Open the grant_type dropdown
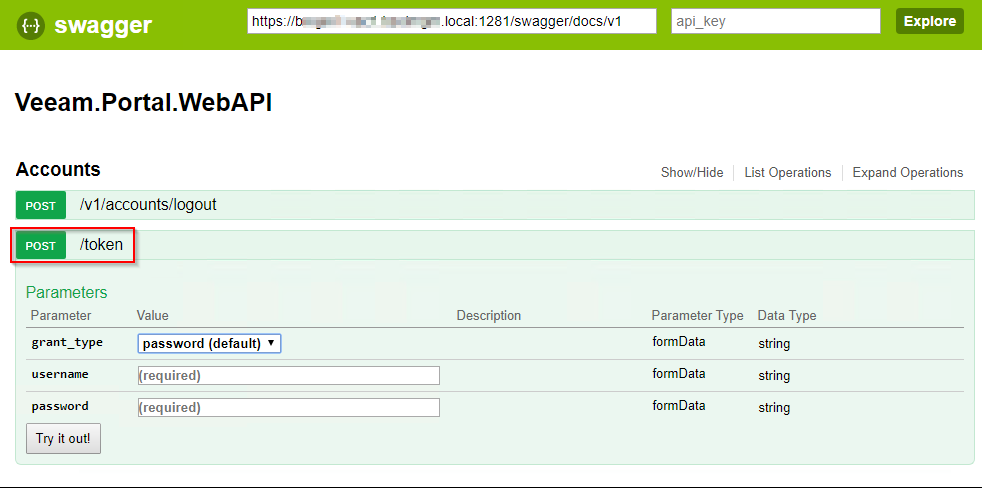This screenshot has height=488, width=982. pyautogui.click(x=209, y=343)
